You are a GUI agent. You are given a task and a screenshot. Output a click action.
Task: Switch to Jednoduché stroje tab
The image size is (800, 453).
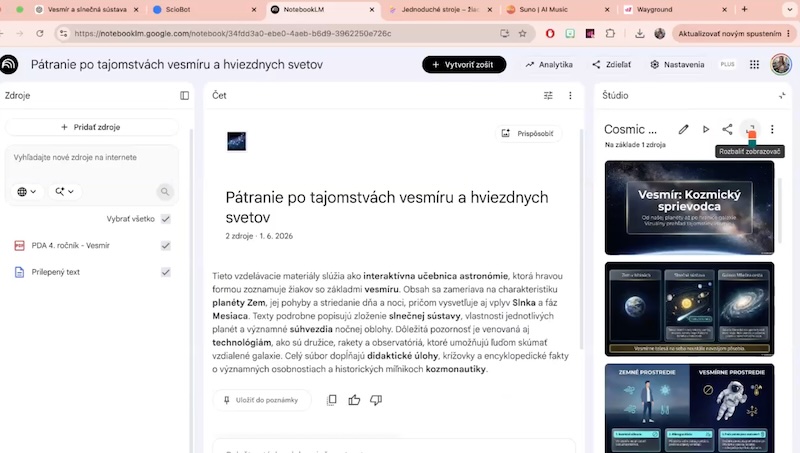(x=441, y=9)
